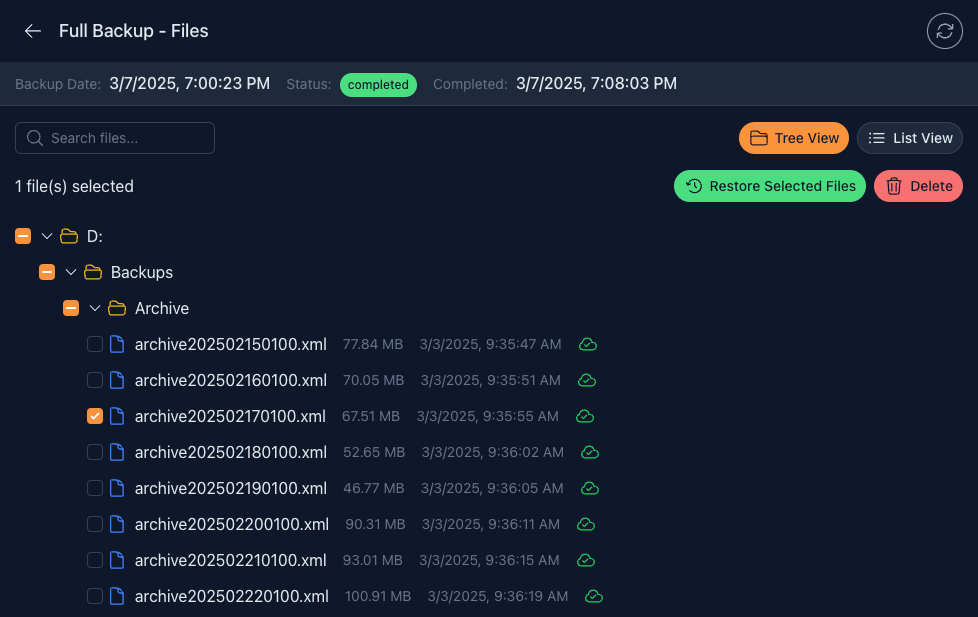Click file icon of archive202502180100.xml
The height and width of the screenshot is (617, 978).
coord(117,452)
